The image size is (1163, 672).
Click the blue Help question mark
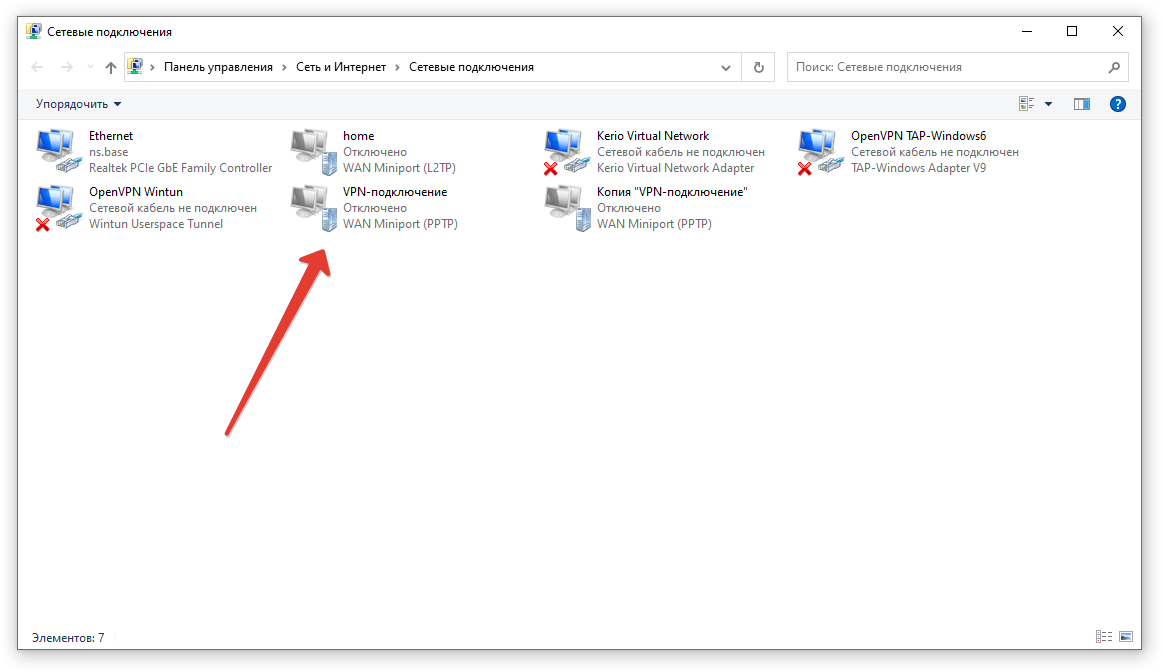click(x=1117, y=103)
